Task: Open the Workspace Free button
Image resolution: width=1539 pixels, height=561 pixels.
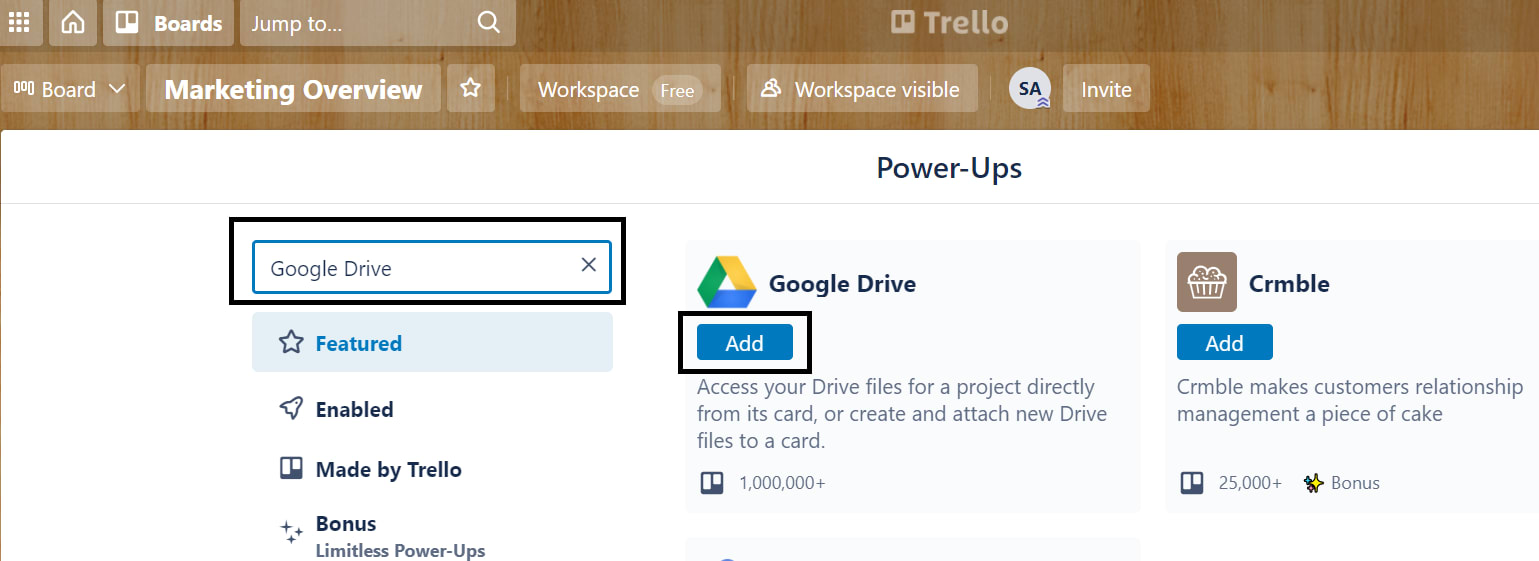Action: pos(620,89)
